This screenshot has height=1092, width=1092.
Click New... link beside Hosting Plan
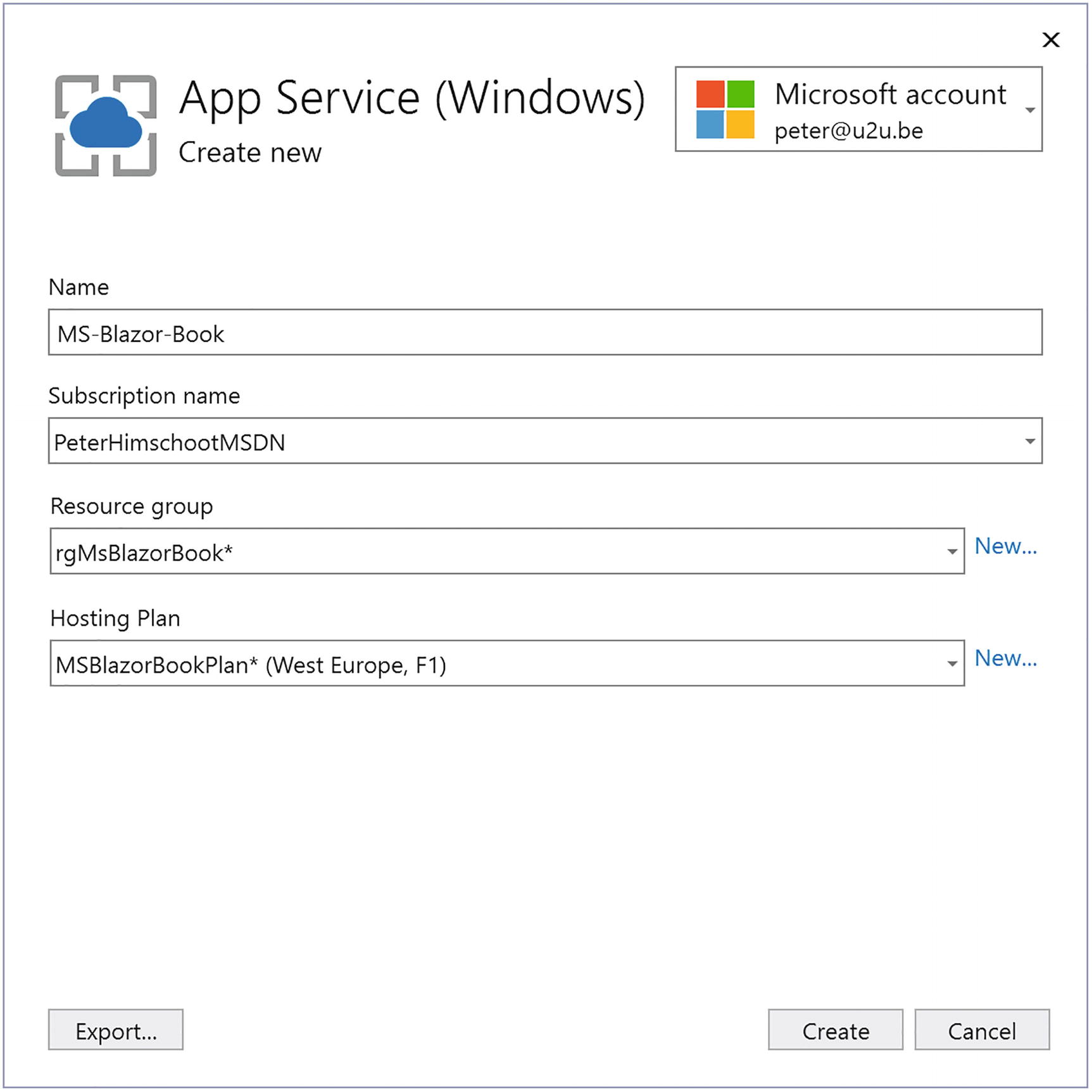[x=1005, y=658]
